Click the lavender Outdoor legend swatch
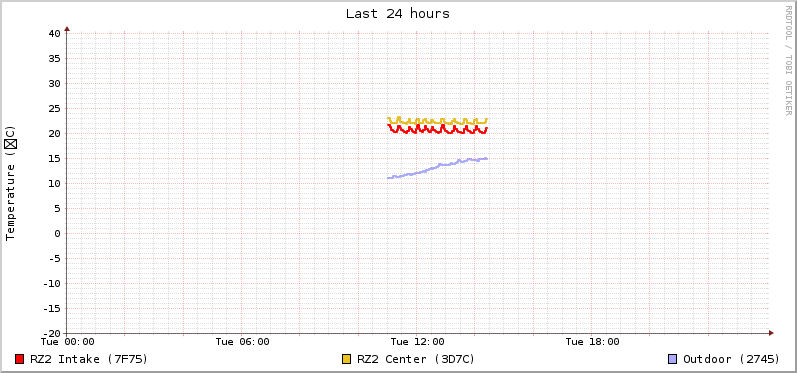The width and height of the screenshot is (797, 373). click(672, 359)
